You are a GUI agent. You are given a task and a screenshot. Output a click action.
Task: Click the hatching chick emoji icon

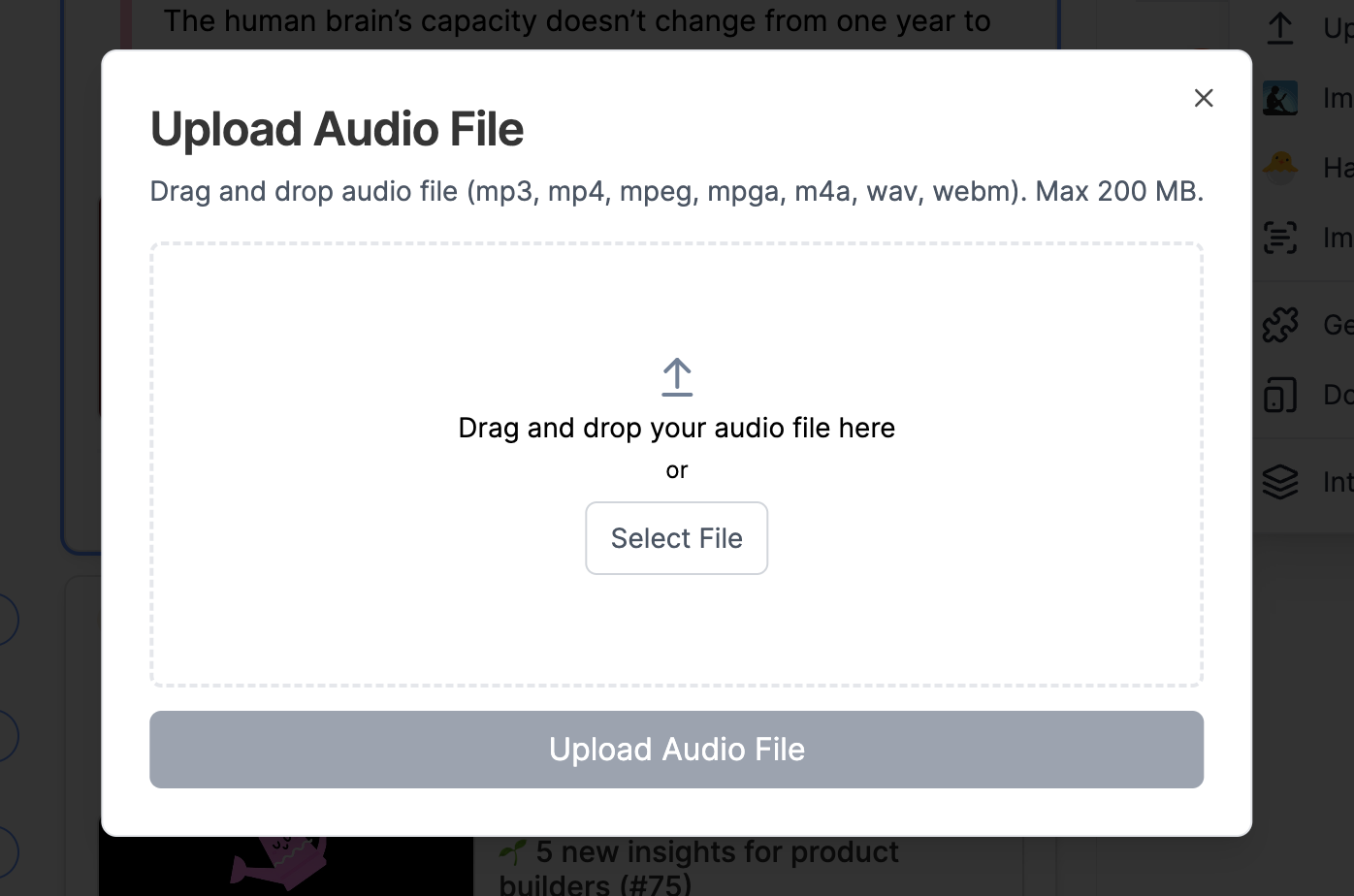click(x=1280, y=168)
